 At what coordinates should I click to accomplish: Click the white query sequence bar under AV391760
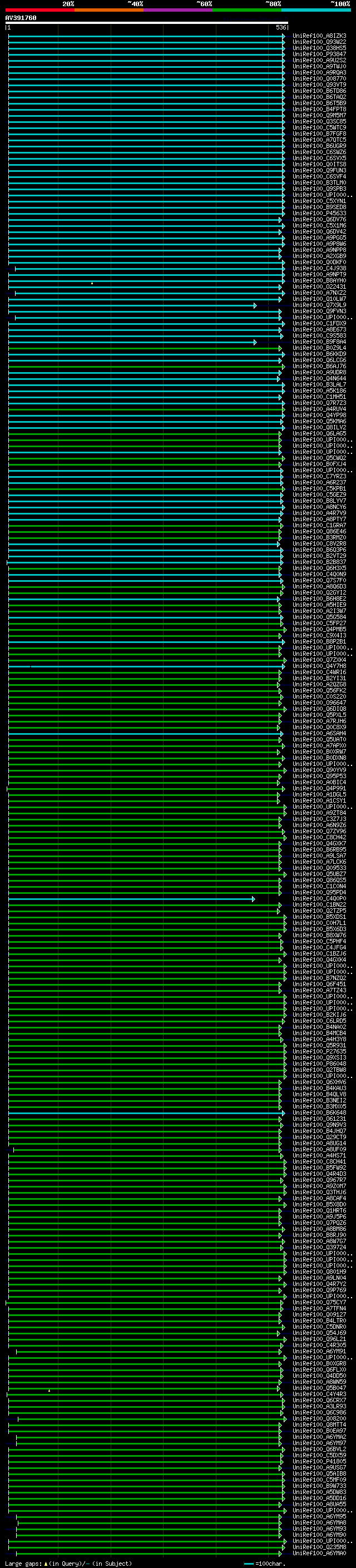(x=147, y=22)
